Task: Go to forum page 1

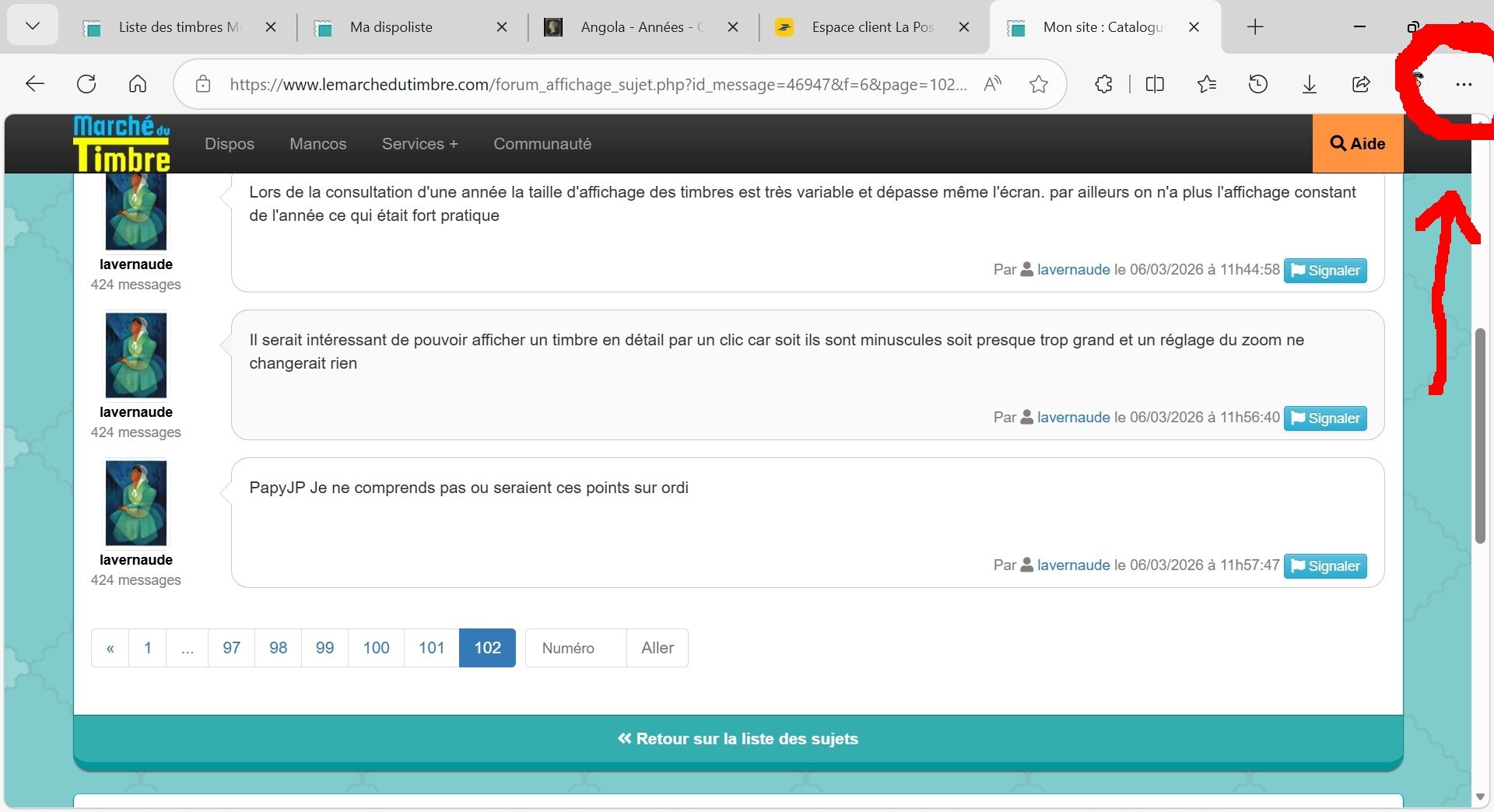Action: click(148, 648)
